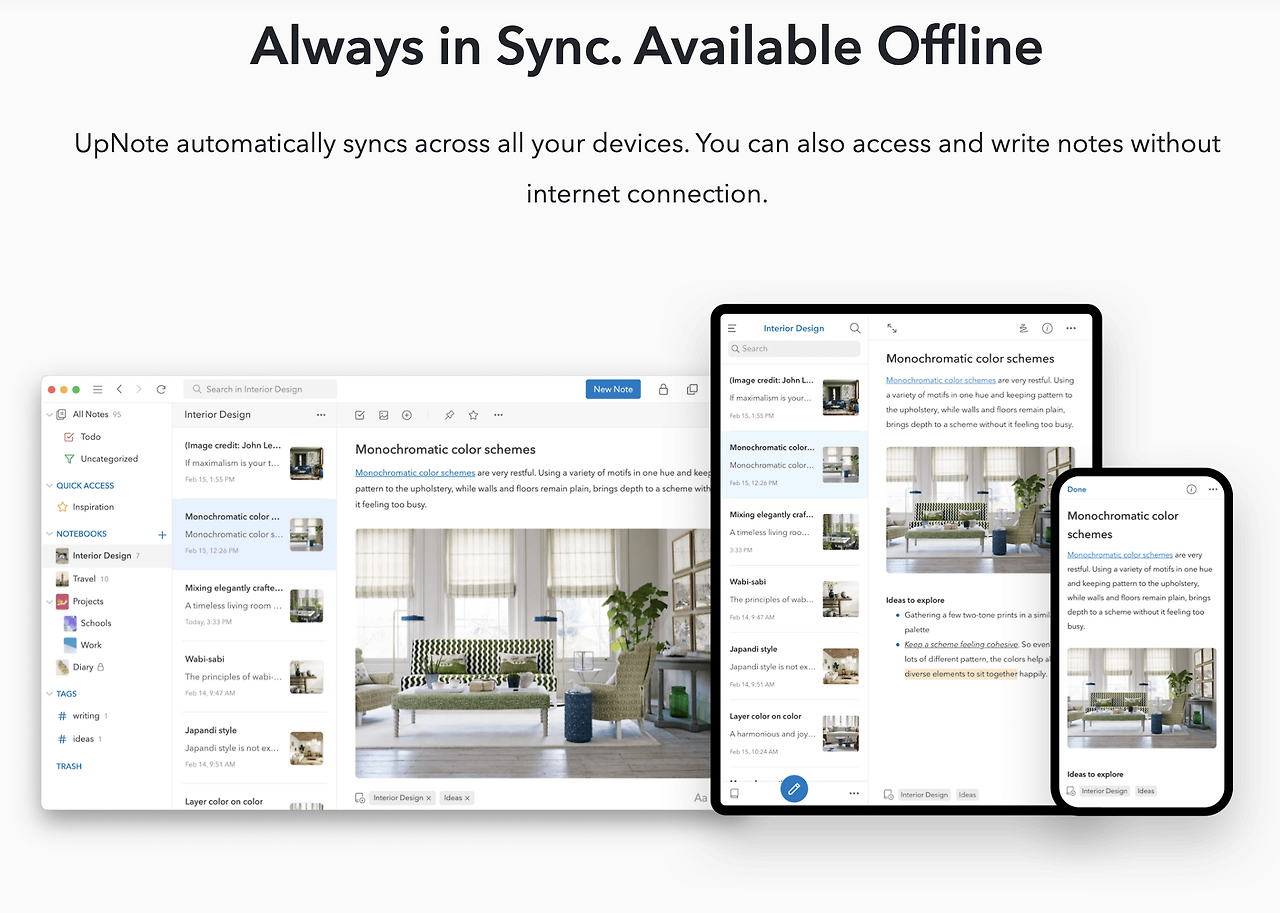Click the notebook icon in desktop editor footer
Screen dimensions: 1280x913
click(x=360, y=798)
